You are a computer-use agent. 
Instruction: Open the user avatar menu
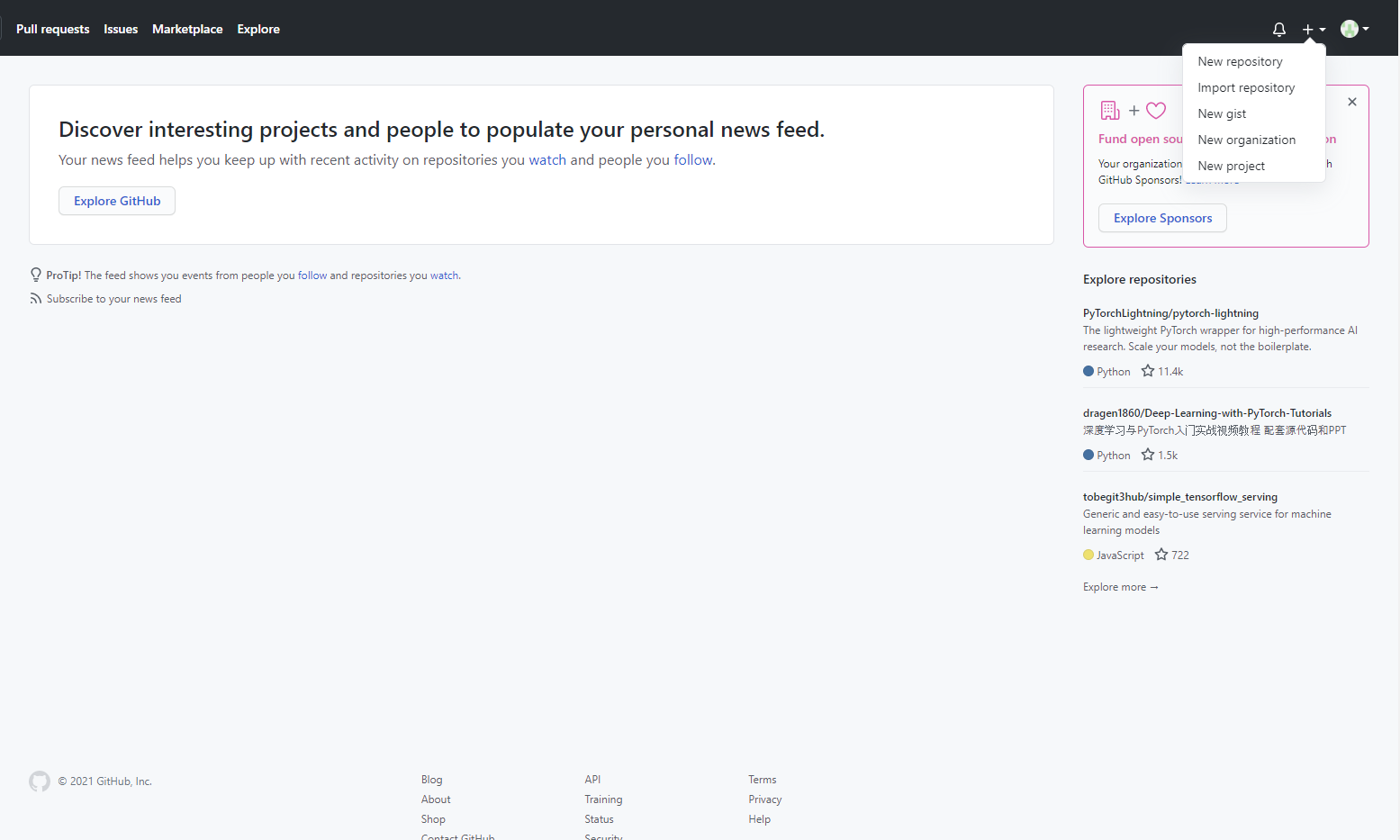click(x=1355, y=29)
